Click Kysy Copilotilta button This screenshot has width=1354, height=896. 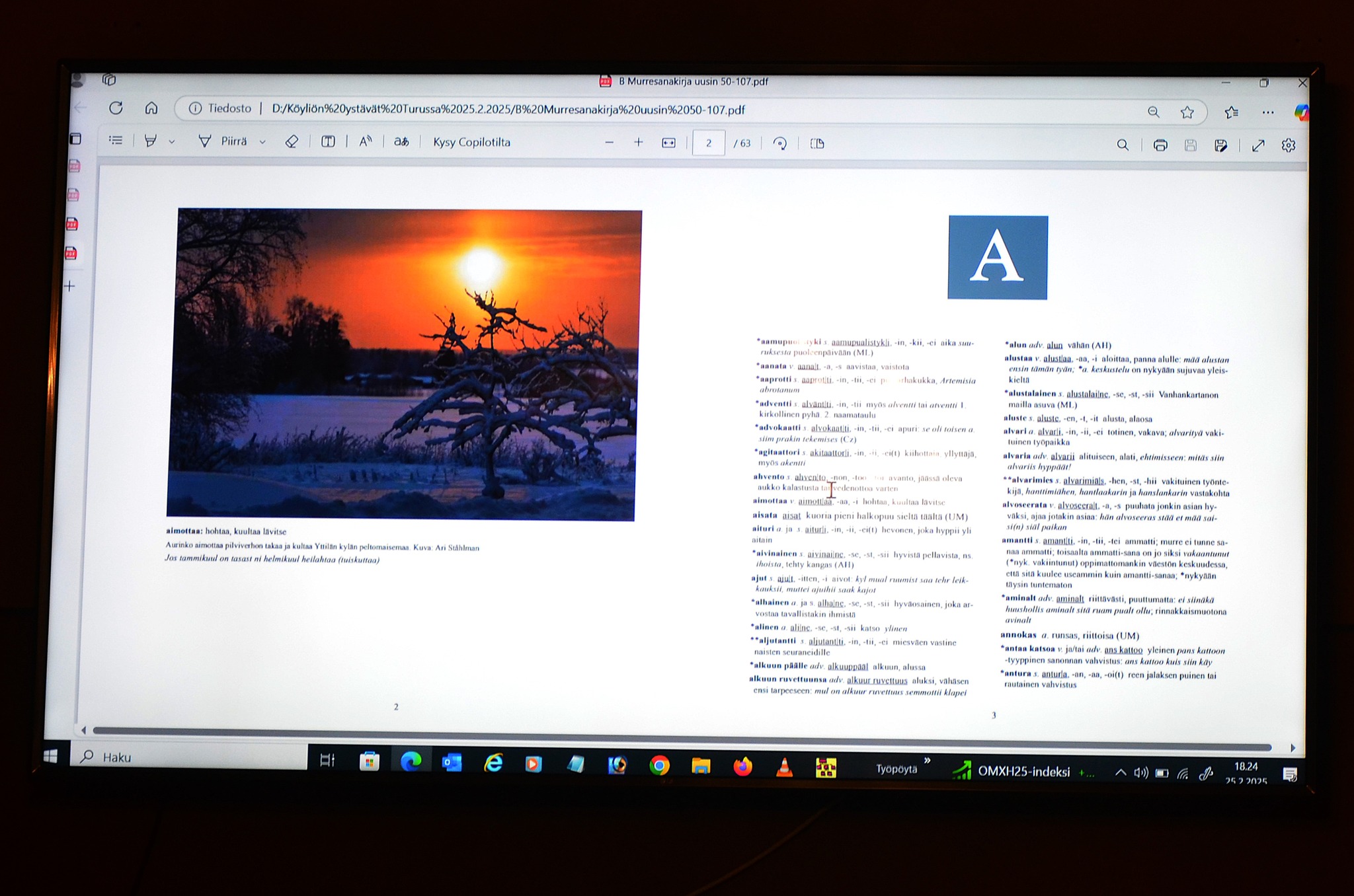coord(471,142)
